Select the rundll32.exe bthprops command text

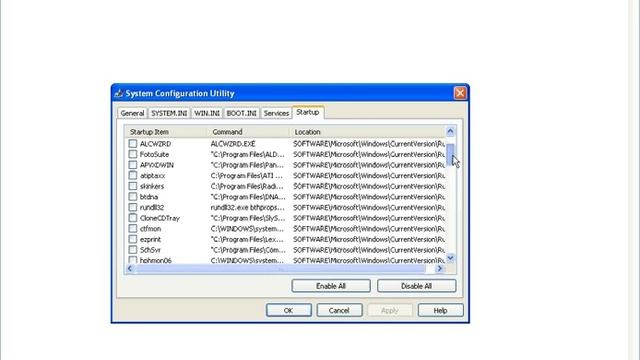pyautogui.click(x=247, y=207)
